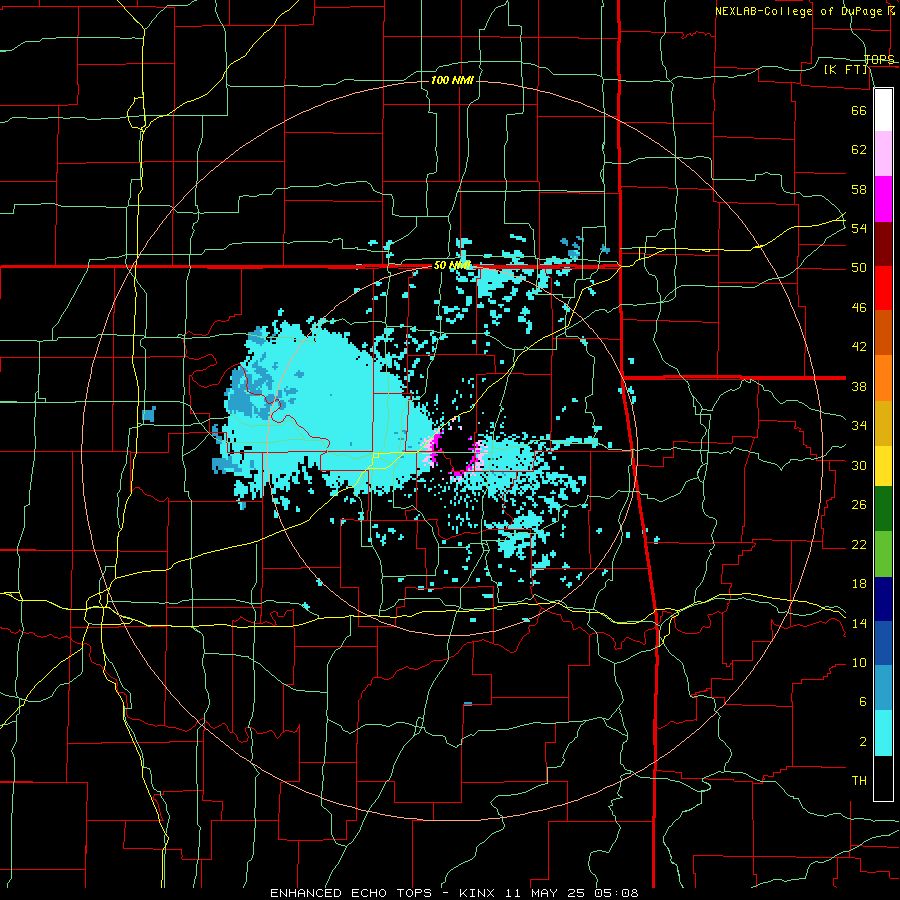
Task: Click the navy 18 legend swatch
Action: [x=883, y=599]
